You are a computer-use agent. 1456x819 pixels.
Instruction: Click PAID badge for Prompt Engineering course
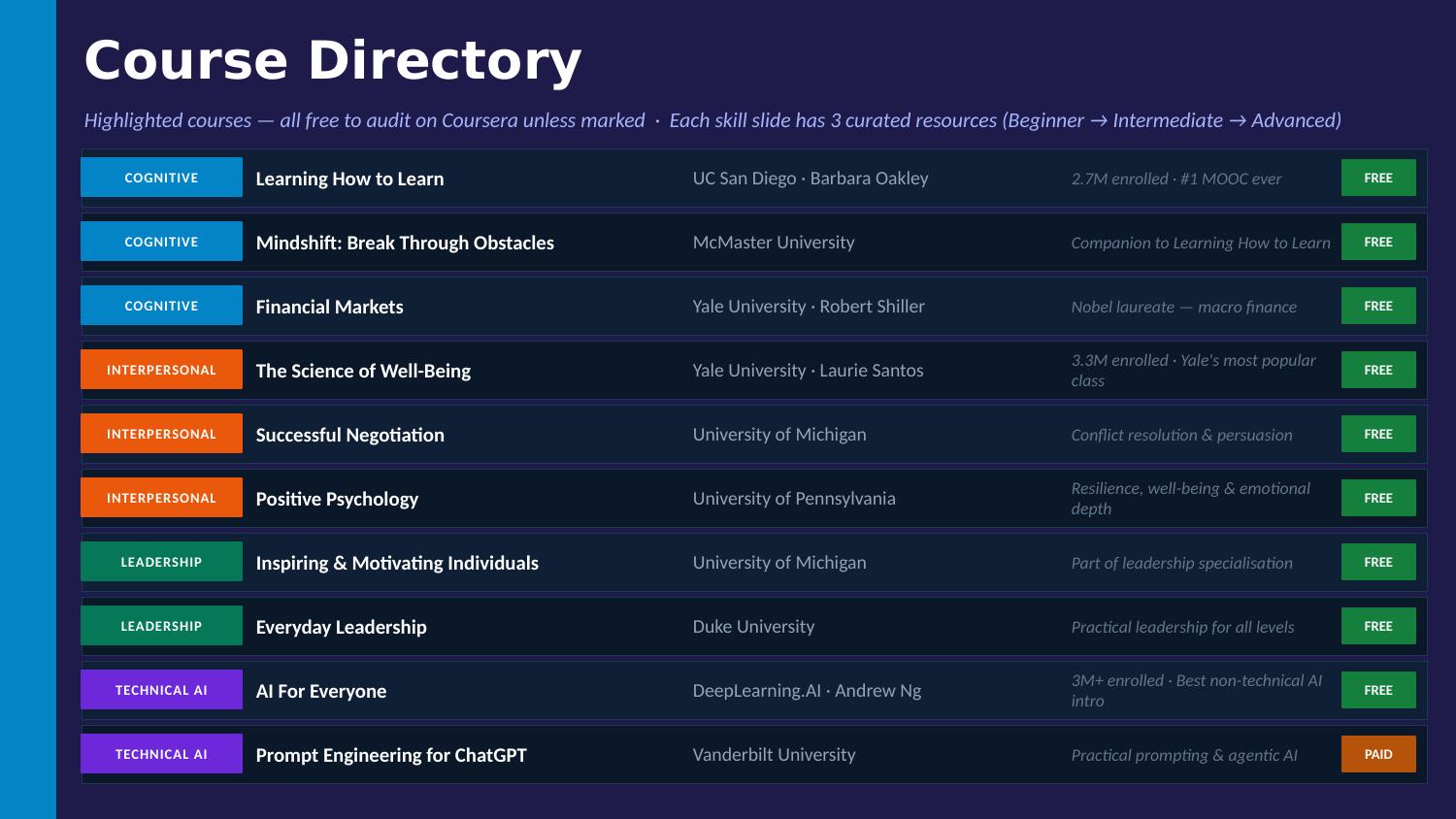coord(1378,754)
